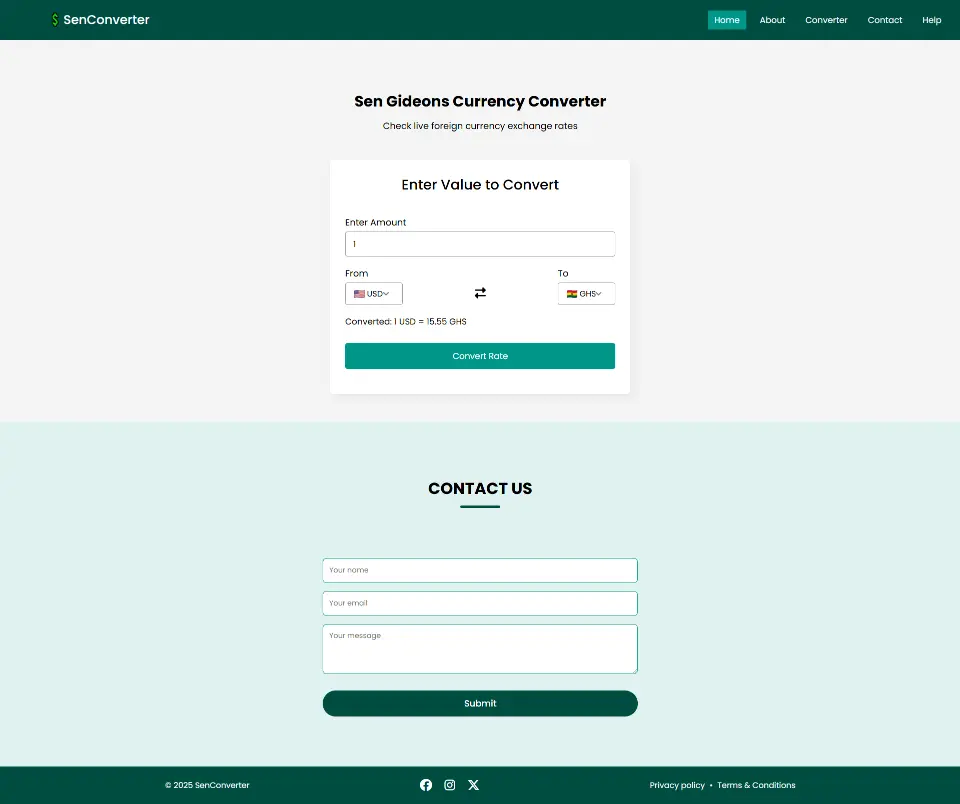Select the converted result text 15.55 GHS
Screen dimensions: 960x804
point(446,321)
